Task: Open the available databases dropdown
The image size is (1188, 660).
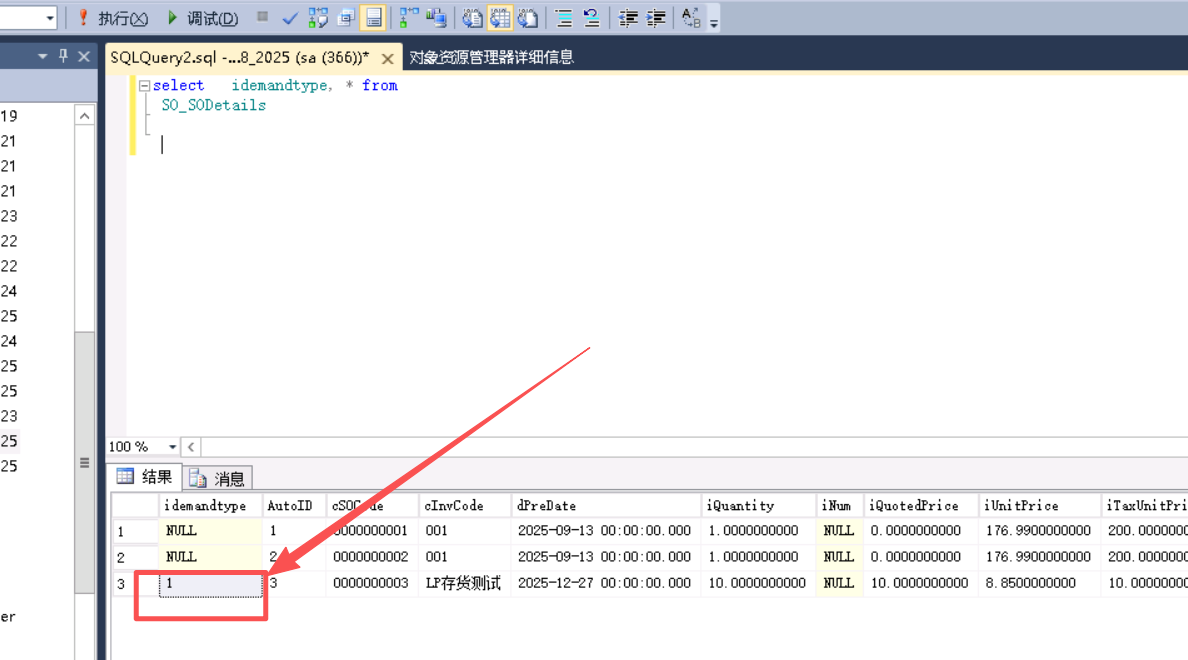Action: (x=50, y=18)
